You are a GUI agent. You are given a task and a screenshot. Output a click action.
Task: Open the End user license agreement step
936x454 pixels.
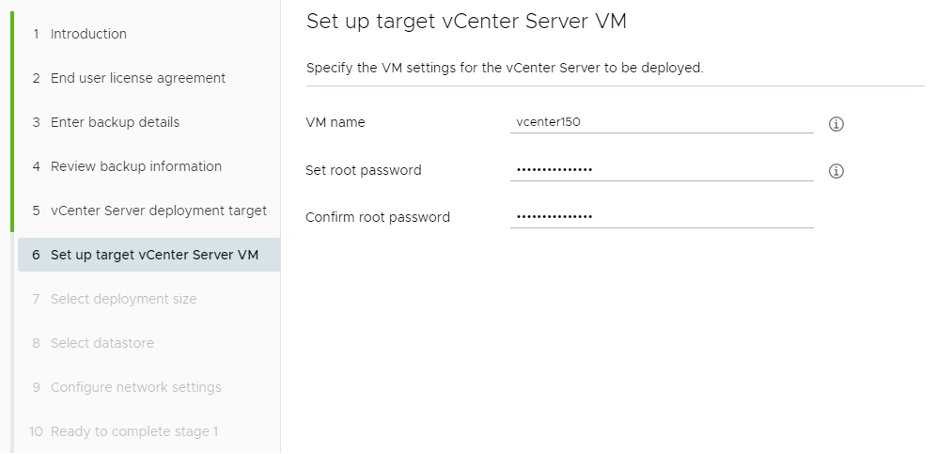coord(138,78)
